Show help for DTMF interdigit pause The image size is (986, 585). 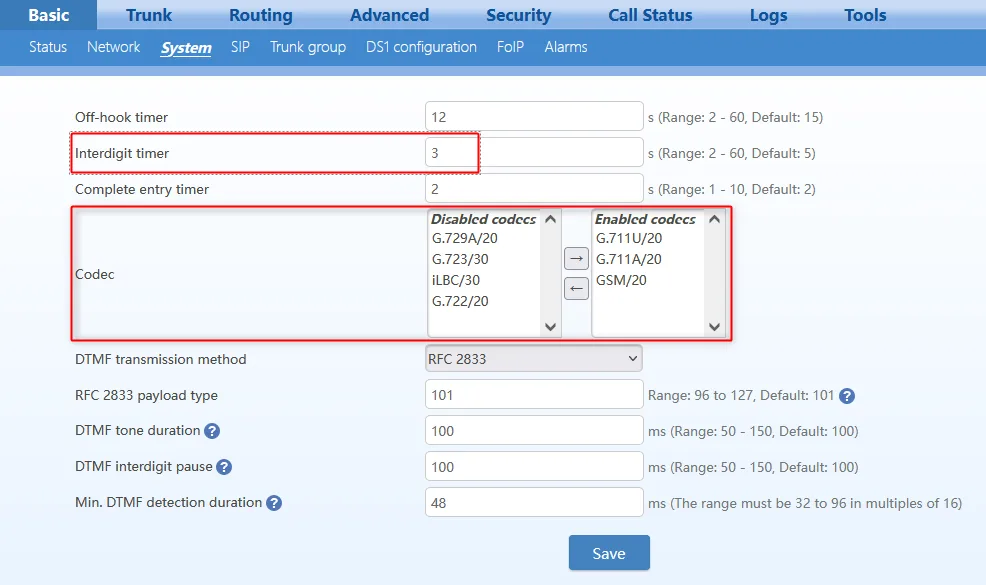click(x=224, y=467)
